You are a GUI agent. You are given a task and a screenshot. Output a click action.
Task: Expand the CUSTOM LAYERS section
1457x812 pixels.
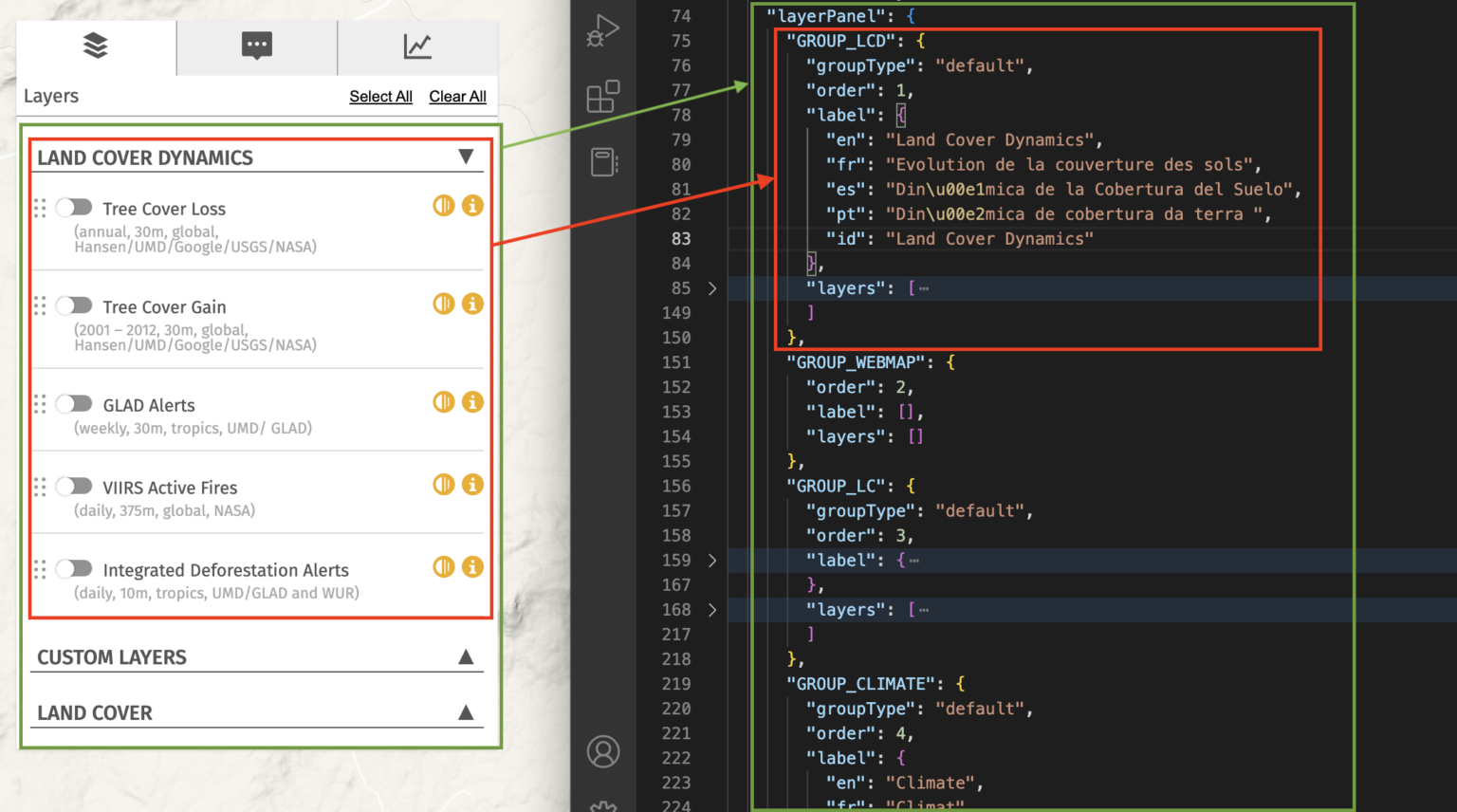tap(466, 655)
